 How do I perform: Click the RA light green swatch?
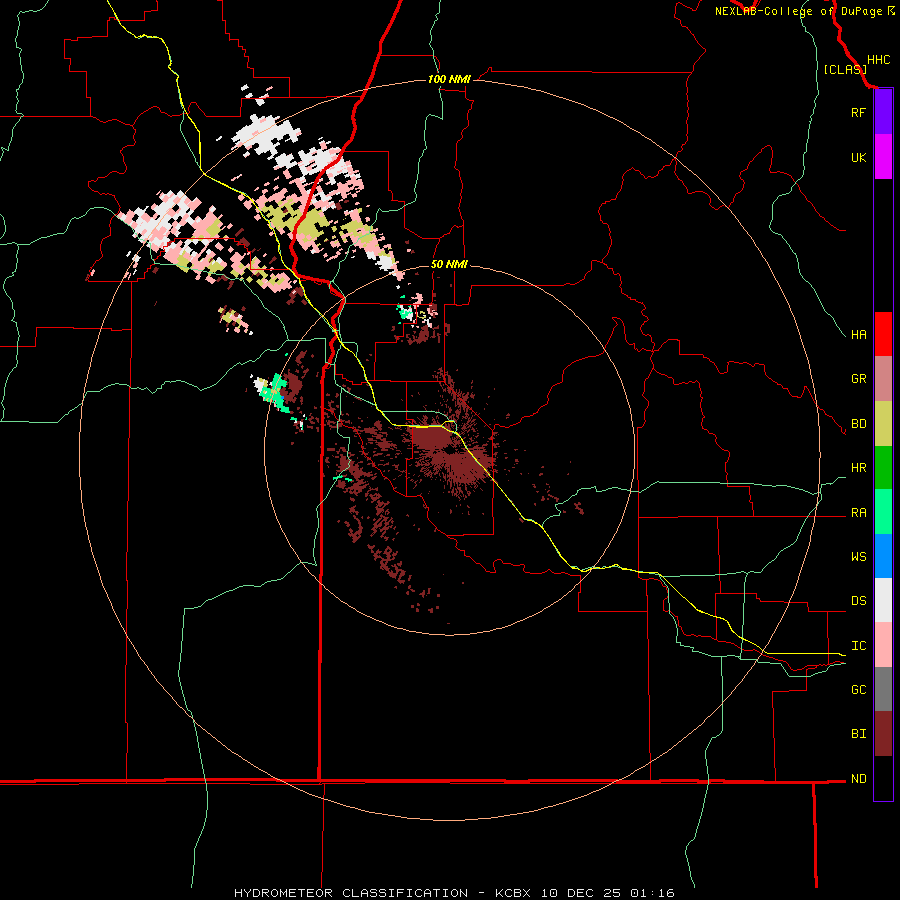(x=883, y=512)
